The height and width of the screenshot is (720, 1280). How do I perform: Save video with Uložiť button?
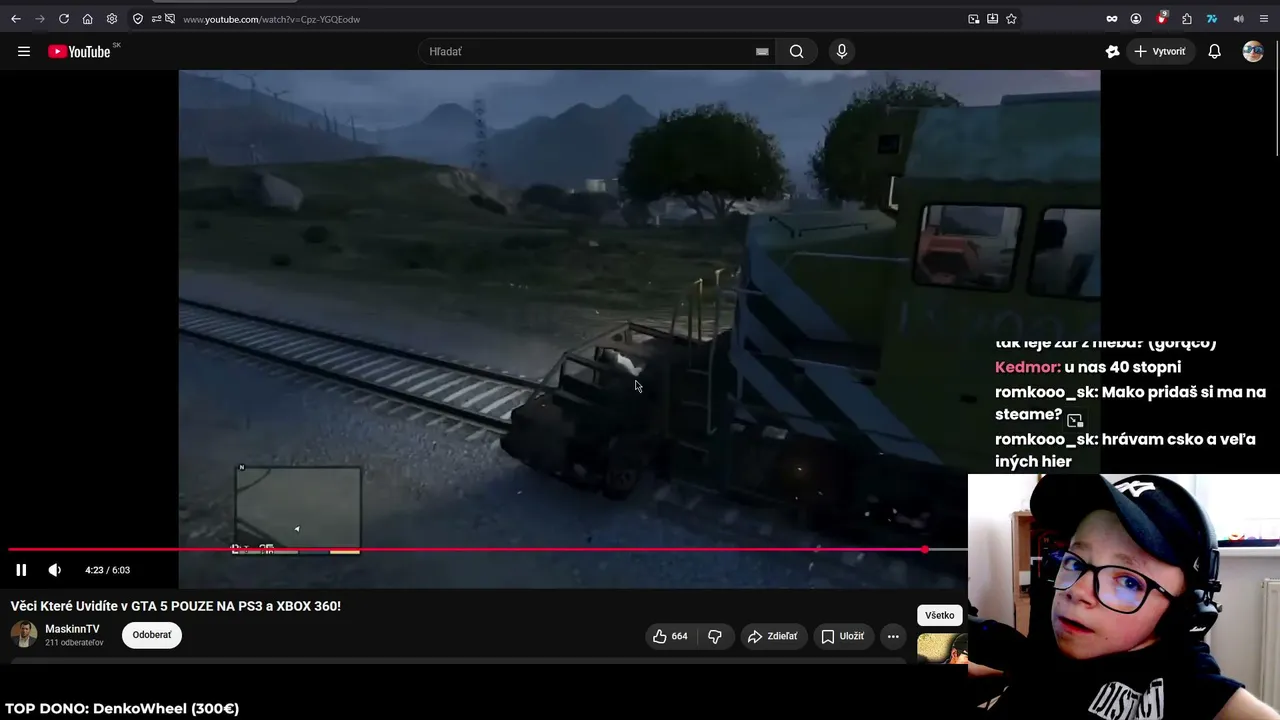843,636
